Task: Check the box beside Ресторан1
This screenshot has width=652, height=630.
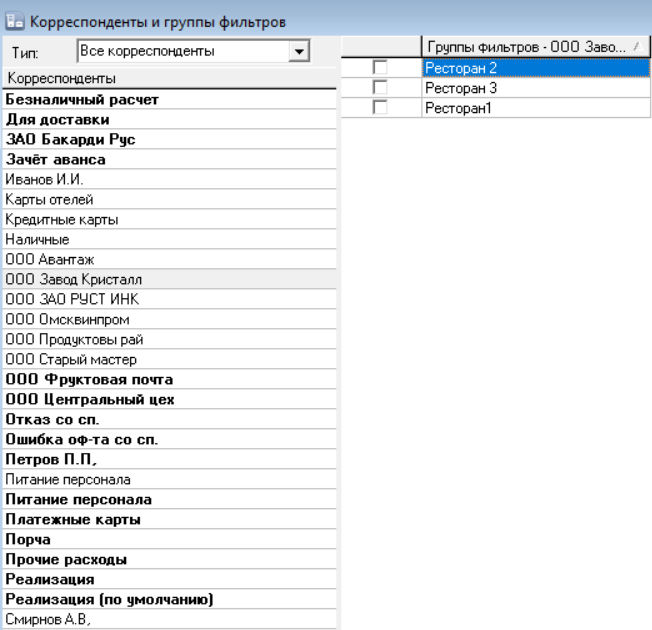Action: point(380,108)
